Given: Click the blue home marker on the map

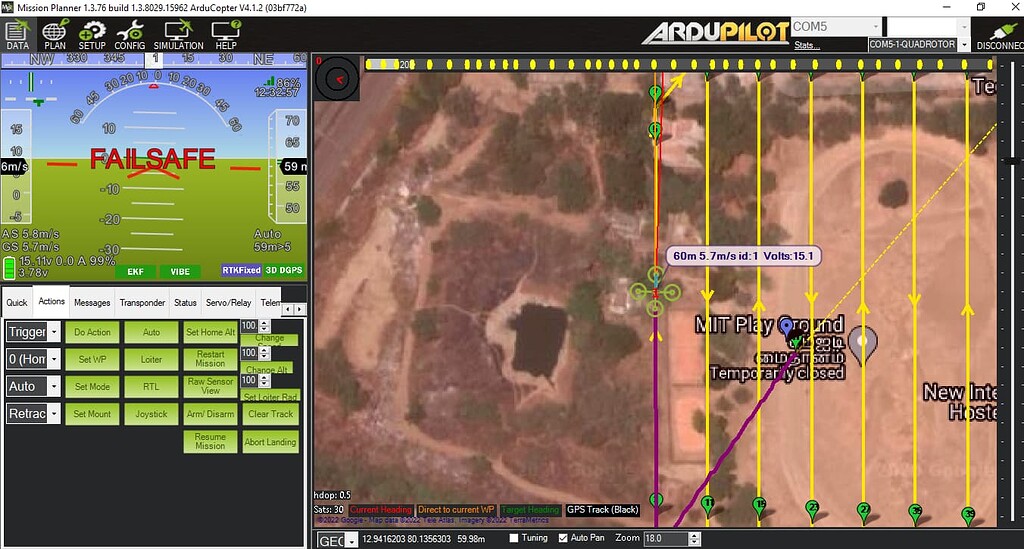Looking at the screenshot, I should coord(786,328).
